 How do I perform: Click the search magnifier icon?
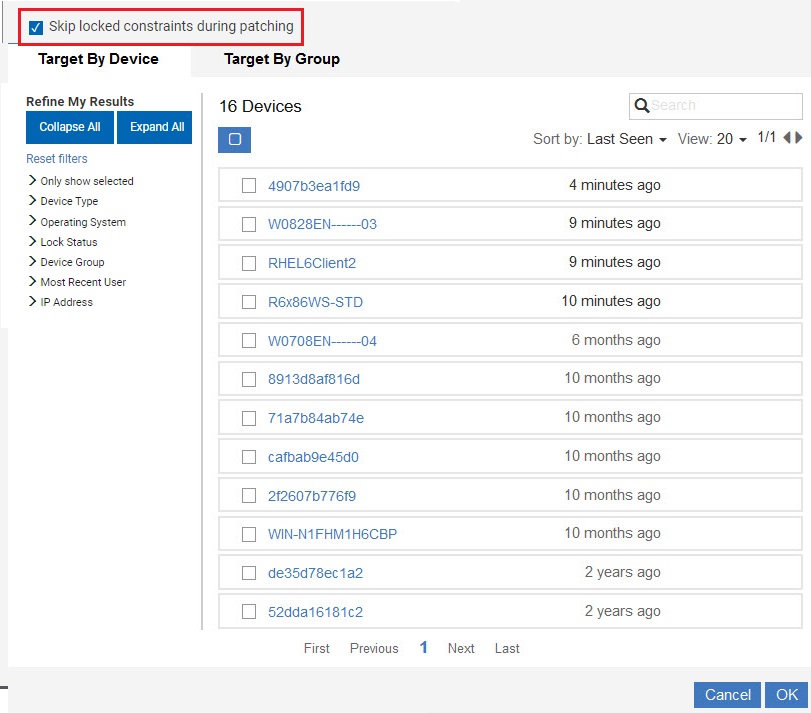pyautogui.click(x=641, y=106)
